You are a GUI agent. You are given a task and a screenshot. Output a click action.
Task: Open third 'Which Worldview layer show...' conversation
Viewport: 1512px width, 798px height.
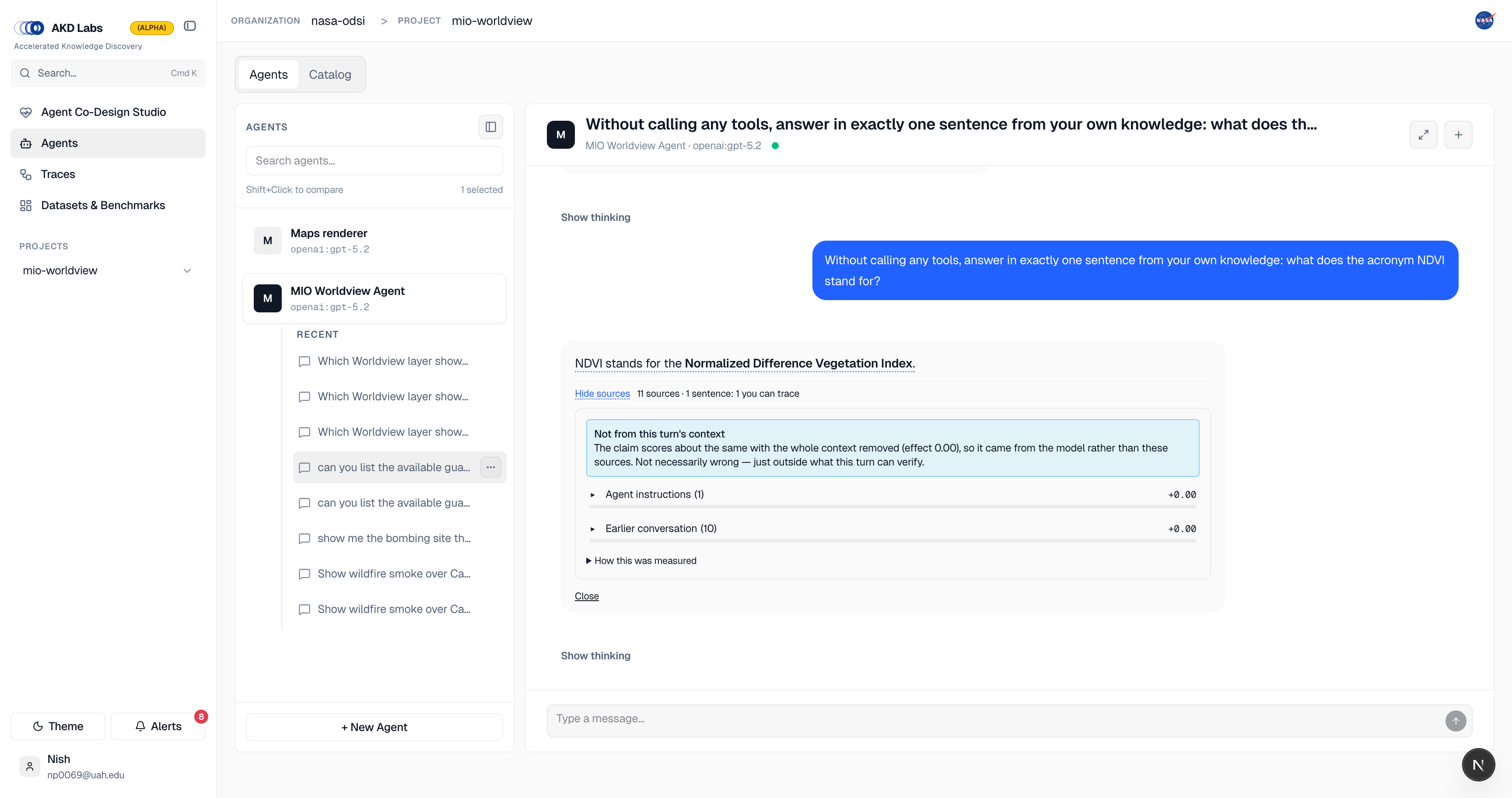coord(399,432)
